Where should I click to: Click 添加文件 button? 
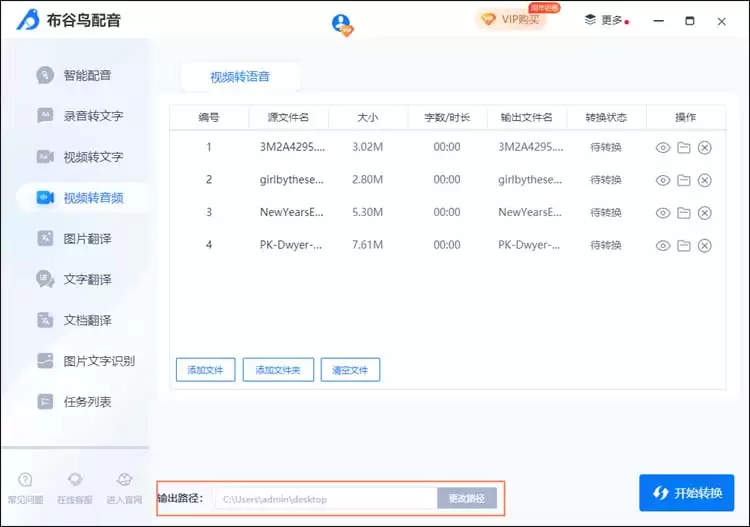[206, 370]
